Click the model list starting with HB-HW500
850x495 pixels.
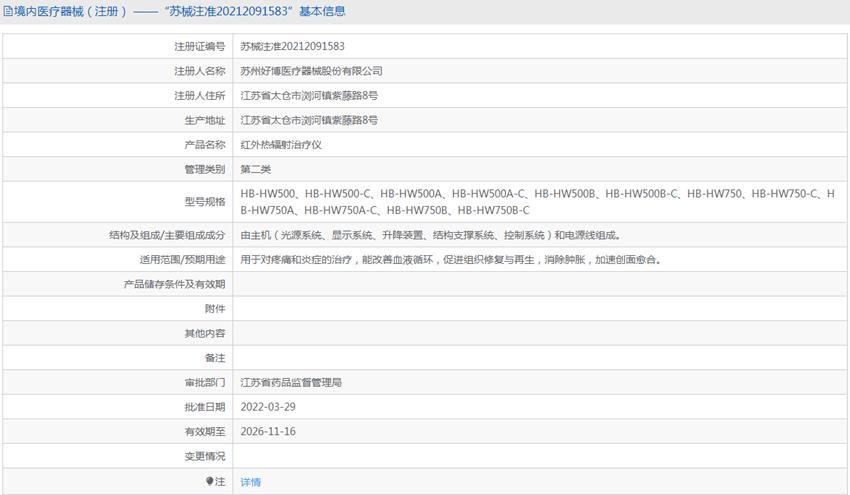click(537, 202)
